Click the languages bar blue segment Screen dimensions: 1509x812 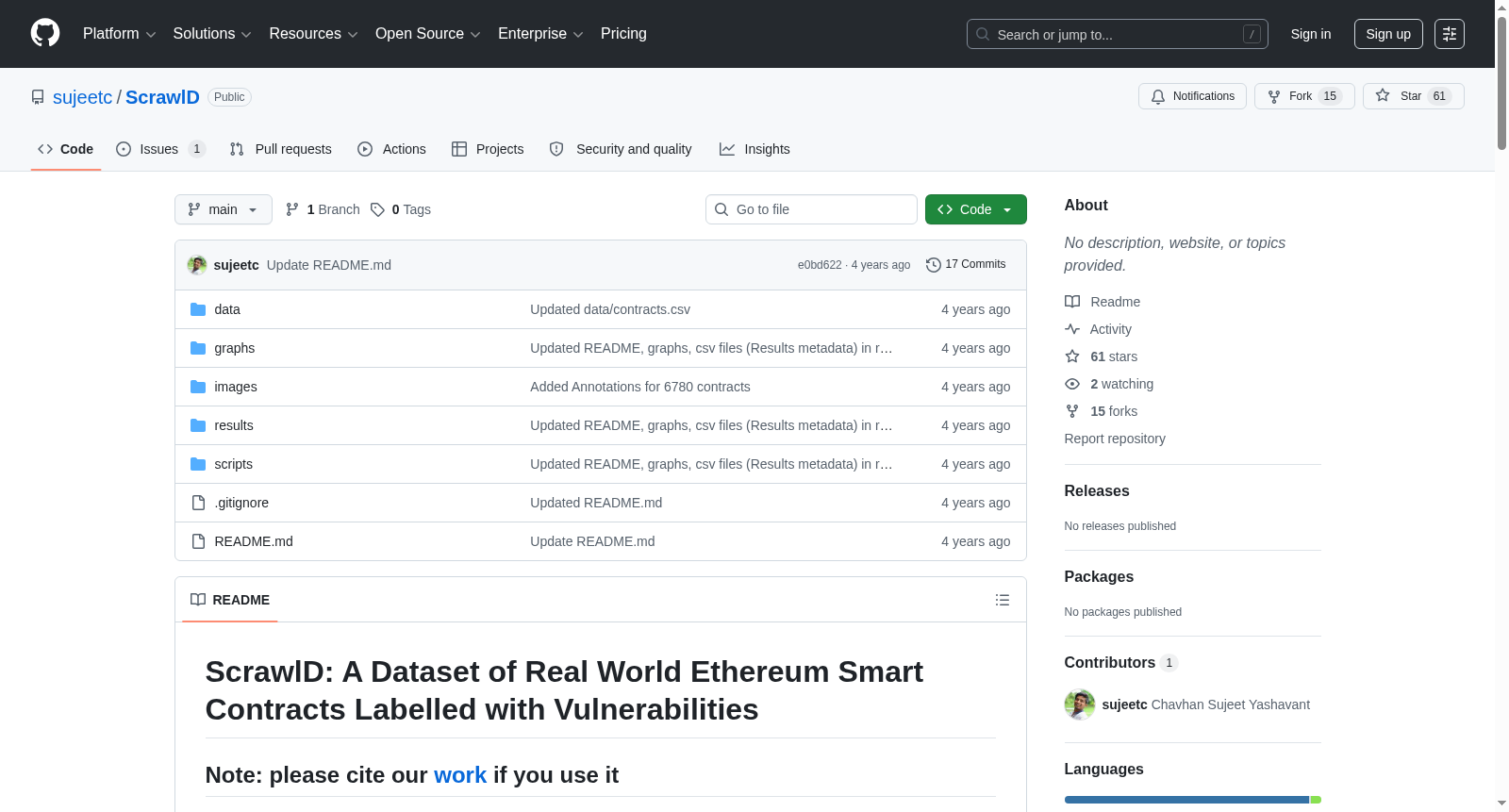pos(1186,800)
